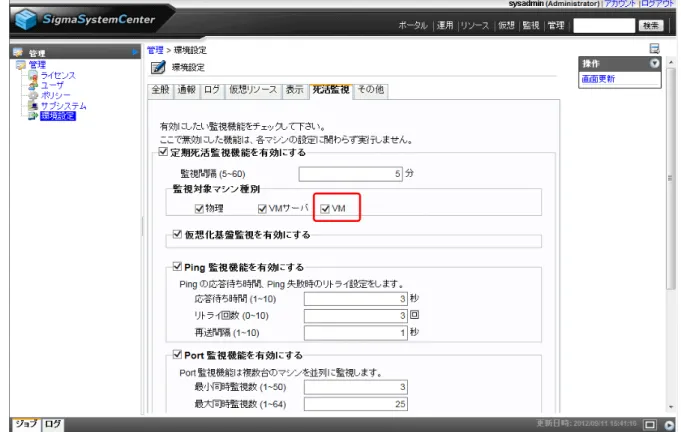The image size is (681, 432).
Task: Collapse the left 管理 panel arrow
Action: coord(135,53)
